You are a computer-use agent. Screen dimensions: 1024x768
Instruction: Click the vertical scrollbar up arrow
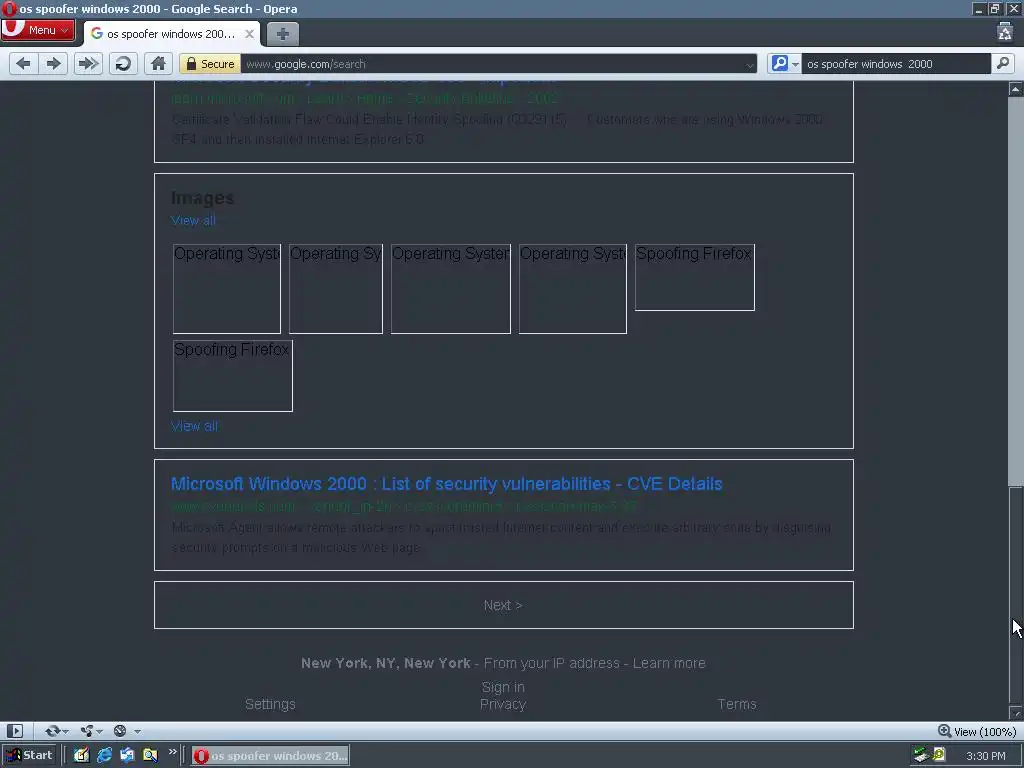pos(1016,89)
